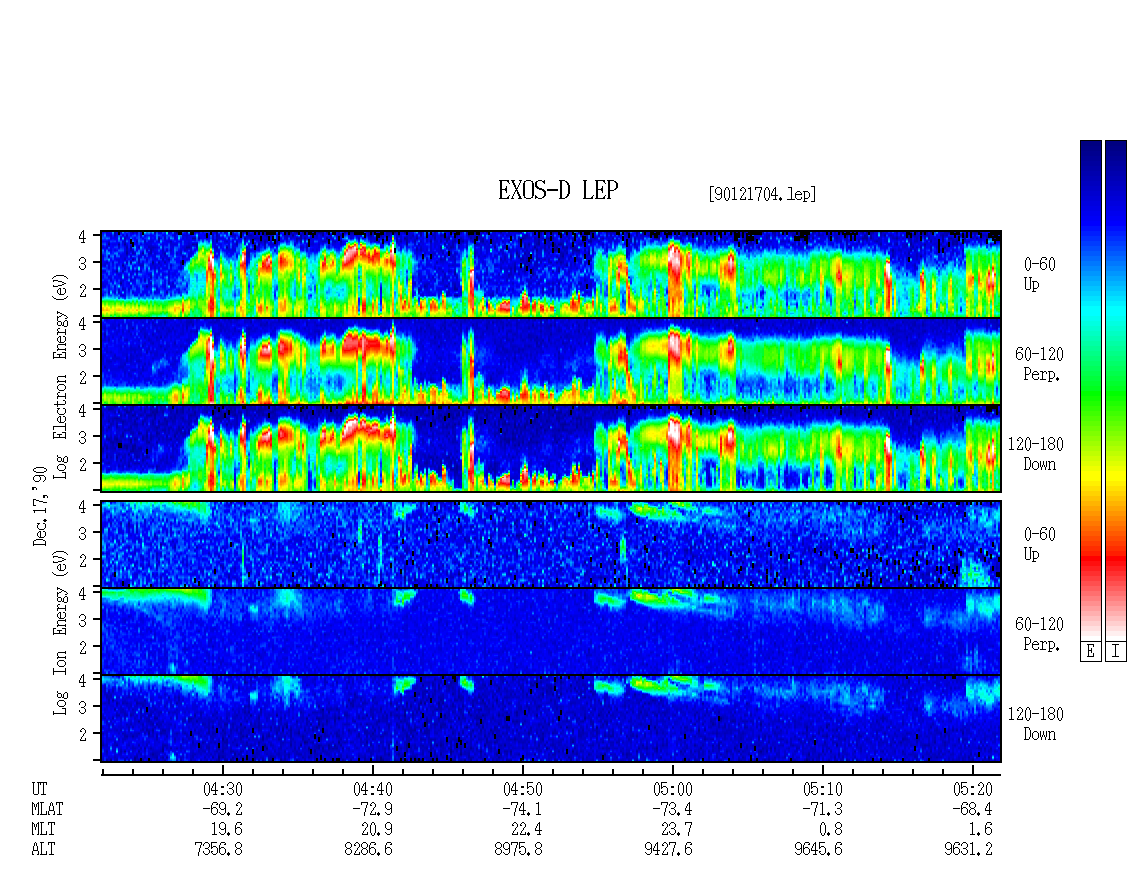The image size is (1130, 875).
Task: Click the EXOS-D LEP plot title
Action: 558,190
